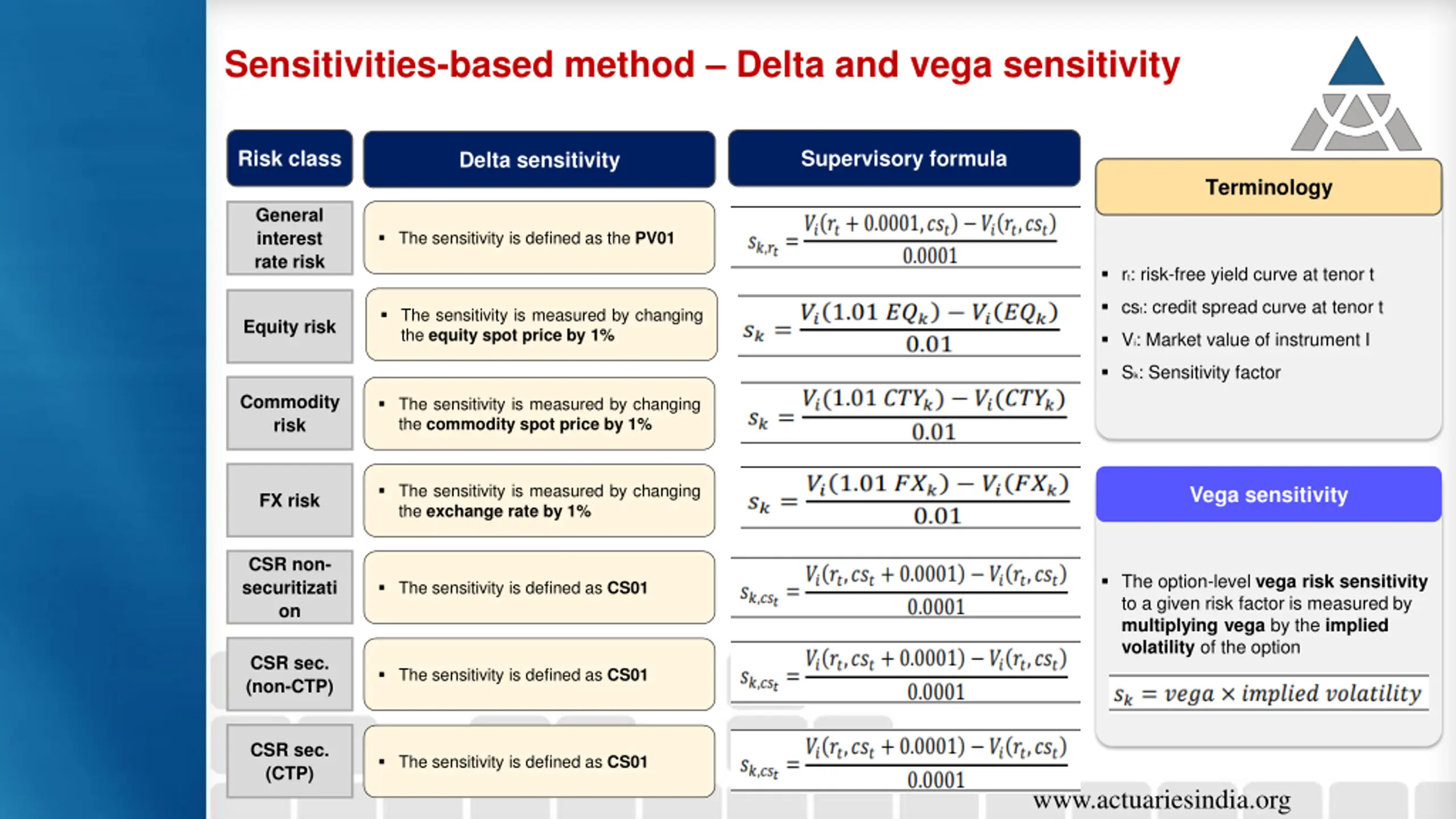Select the CSR sec. (CTP) cell

[x=289, y=762]
